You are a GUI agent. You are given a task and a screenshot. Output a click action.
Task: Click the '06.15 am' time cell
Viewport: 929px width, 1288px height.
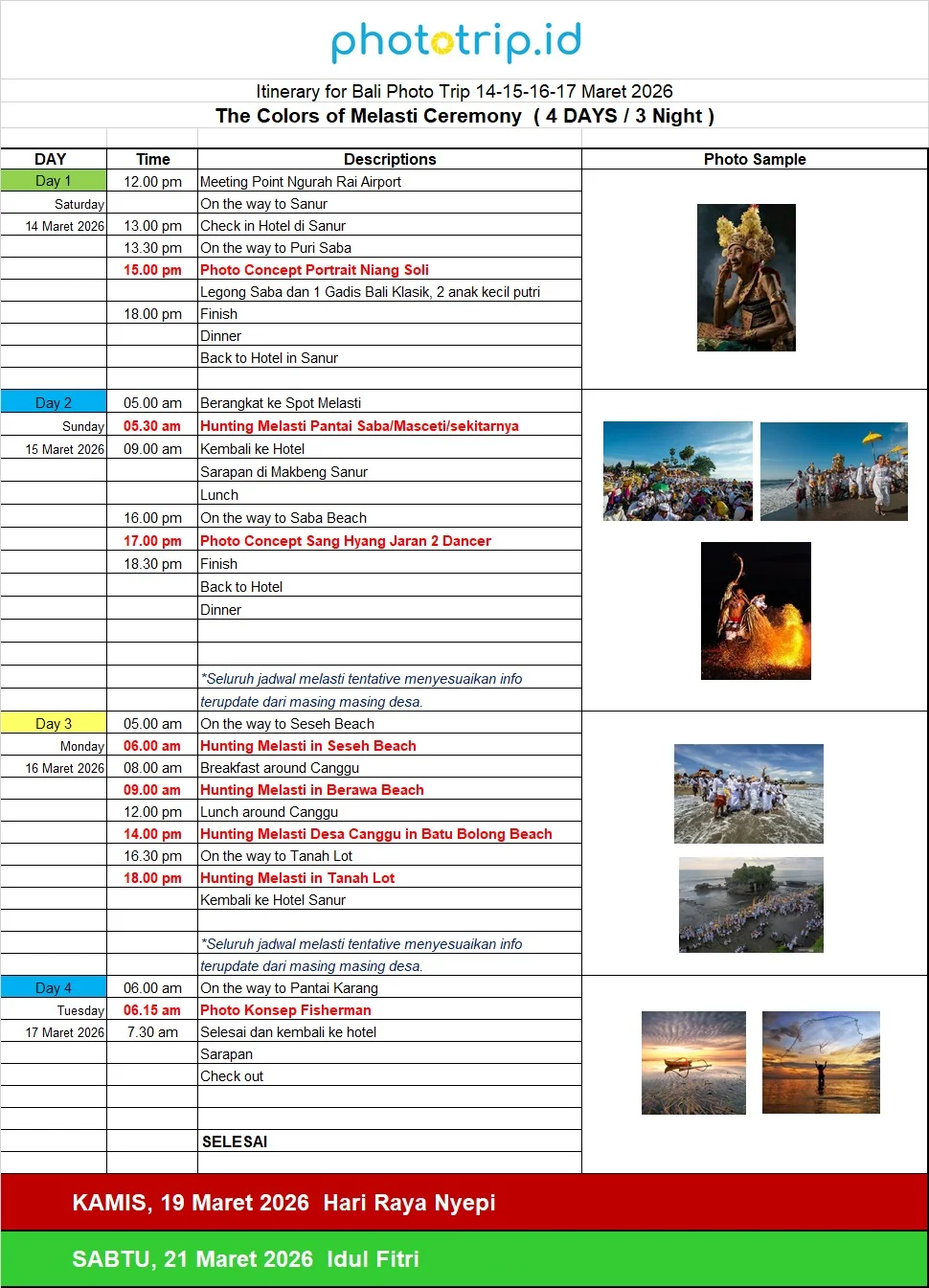[152, 1009]
